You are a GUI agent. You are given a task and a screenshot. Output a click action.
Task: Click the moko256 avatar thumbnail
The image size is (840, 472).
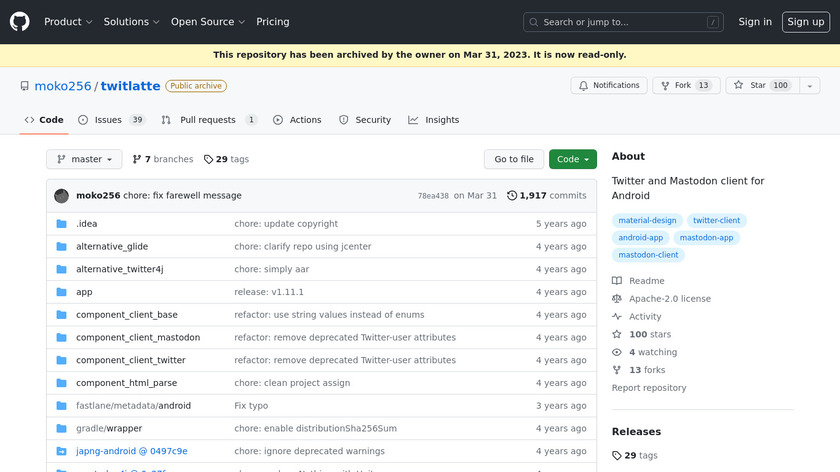pyautogui.click(x=62, y=196)
